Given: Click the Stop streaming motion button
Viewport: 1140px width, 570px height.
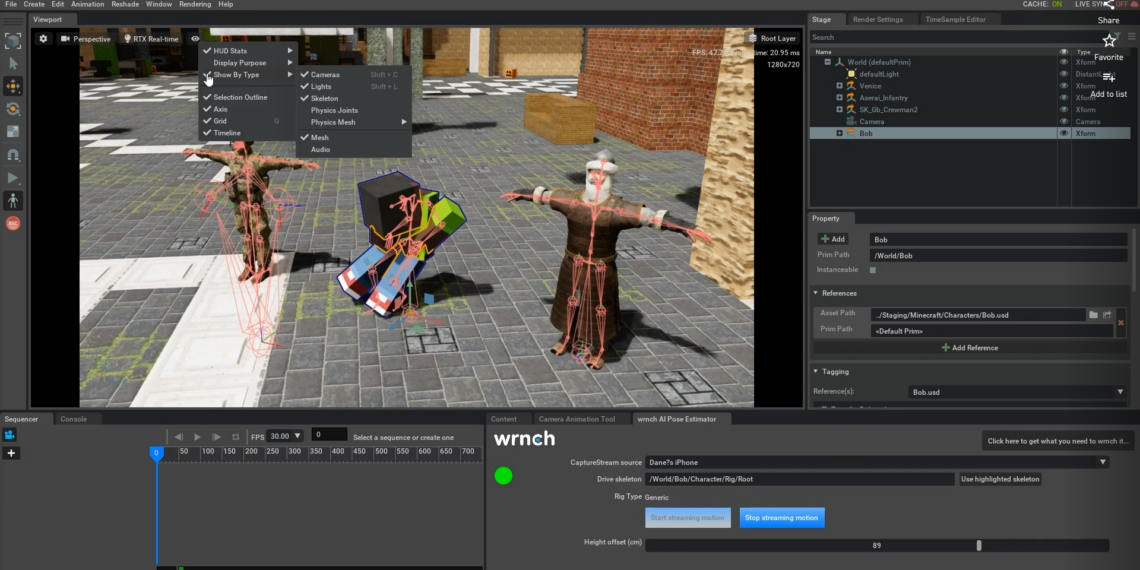Looking at the screenshot, I should 782,518.
